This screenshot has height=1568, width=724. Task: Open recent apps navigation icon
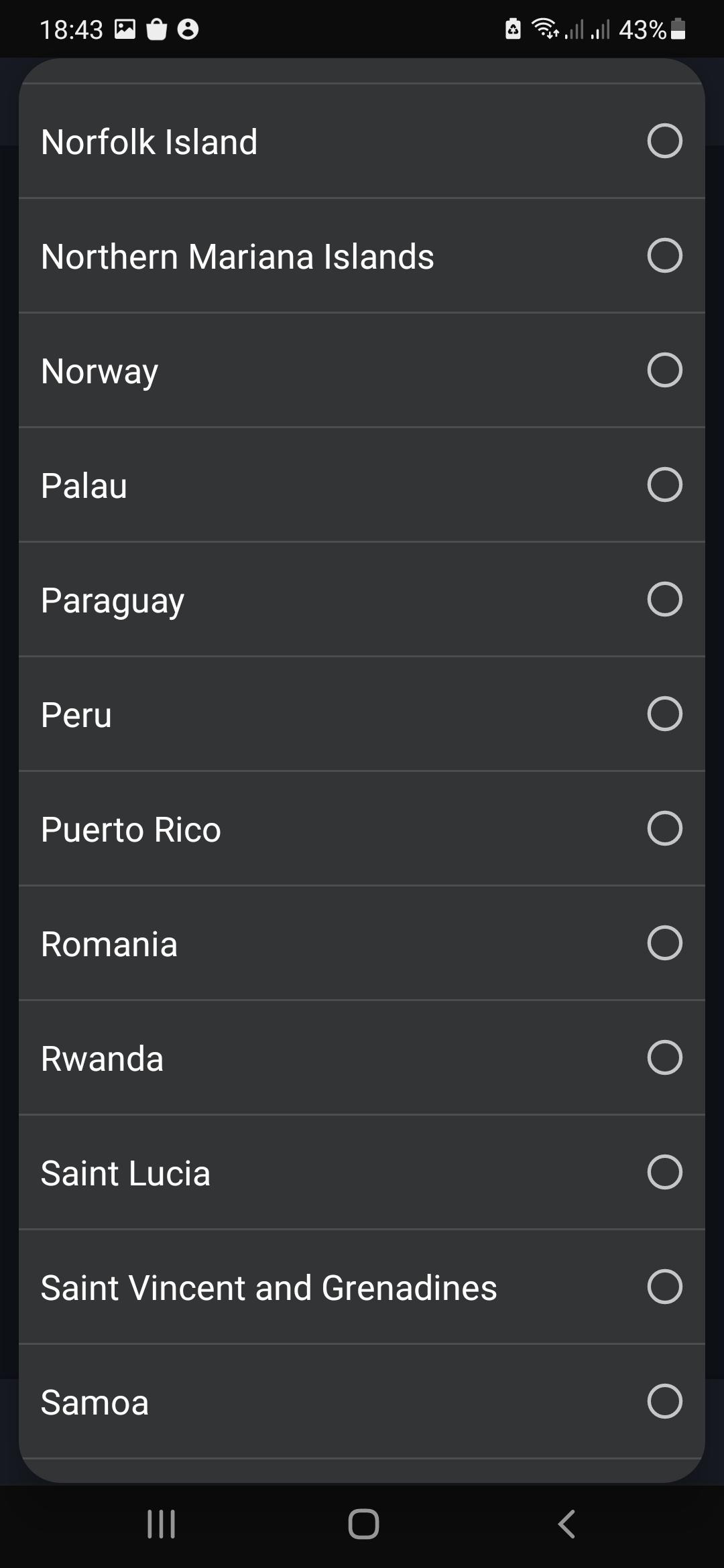click(x=161, y=1524)
